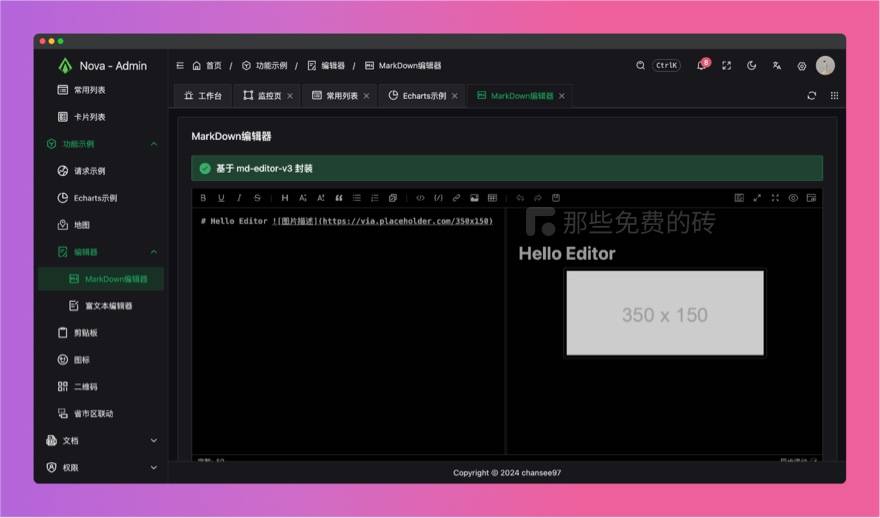The image size is (880, 518).
Task: Open the heading (H) options in the toolbar
Action: click(285, 198)
